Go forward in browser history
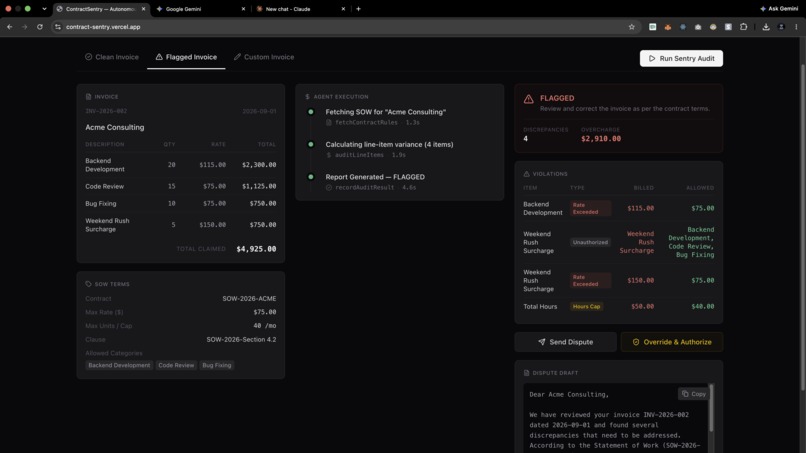 pyautogui.click(x=25, y=27)
